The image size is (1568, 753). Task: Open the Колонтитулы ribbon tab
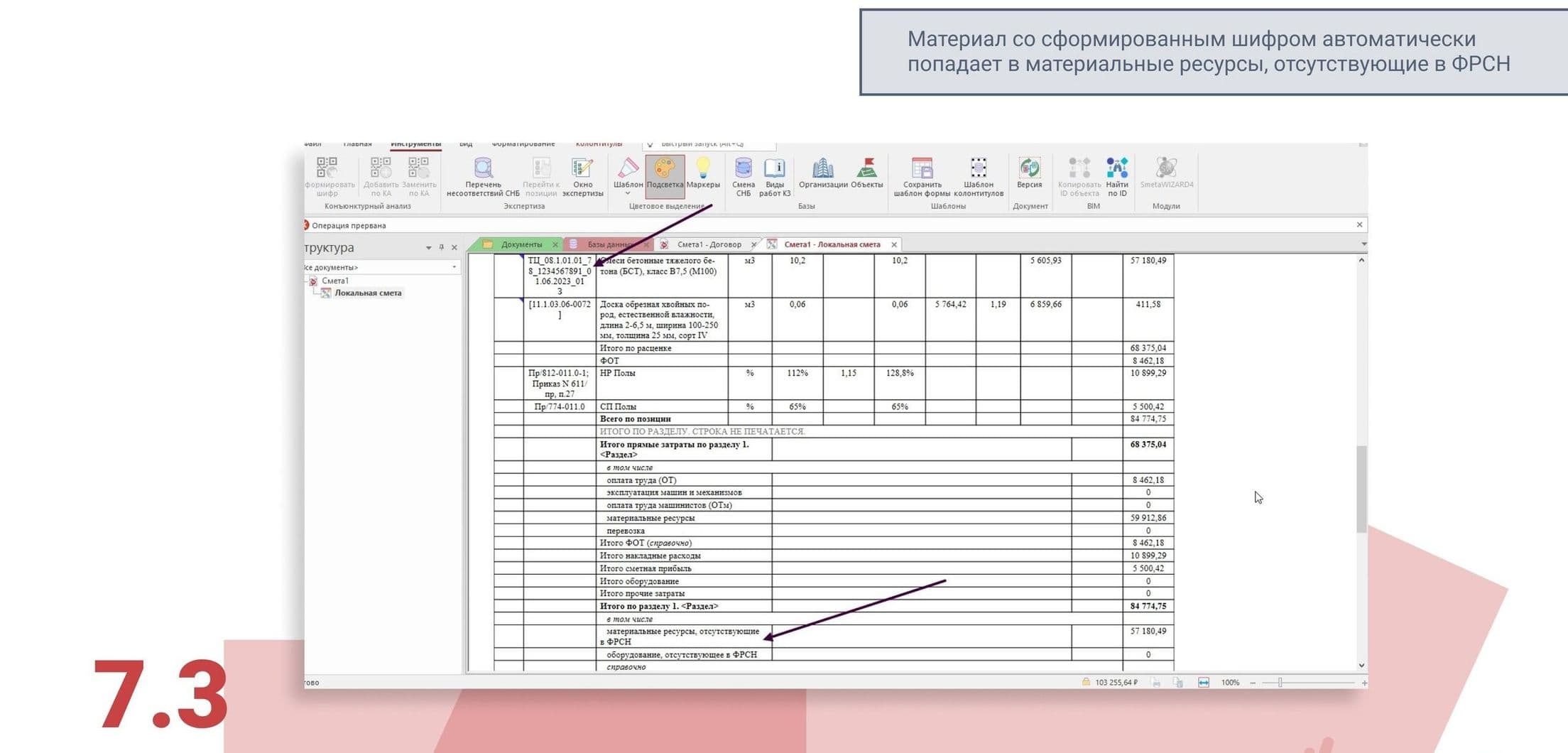599,144
